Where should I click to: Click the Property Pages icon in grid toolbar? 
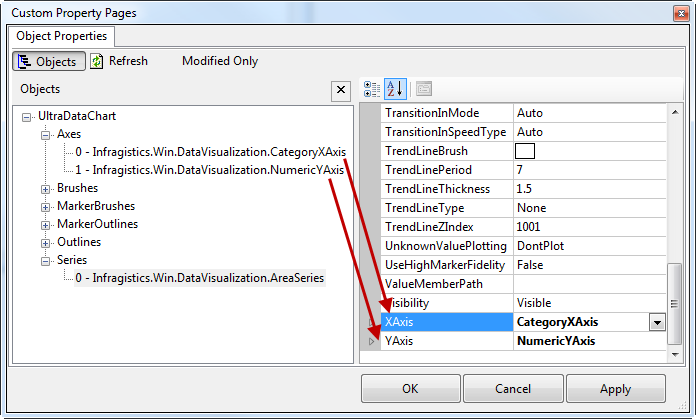point(423,88)
